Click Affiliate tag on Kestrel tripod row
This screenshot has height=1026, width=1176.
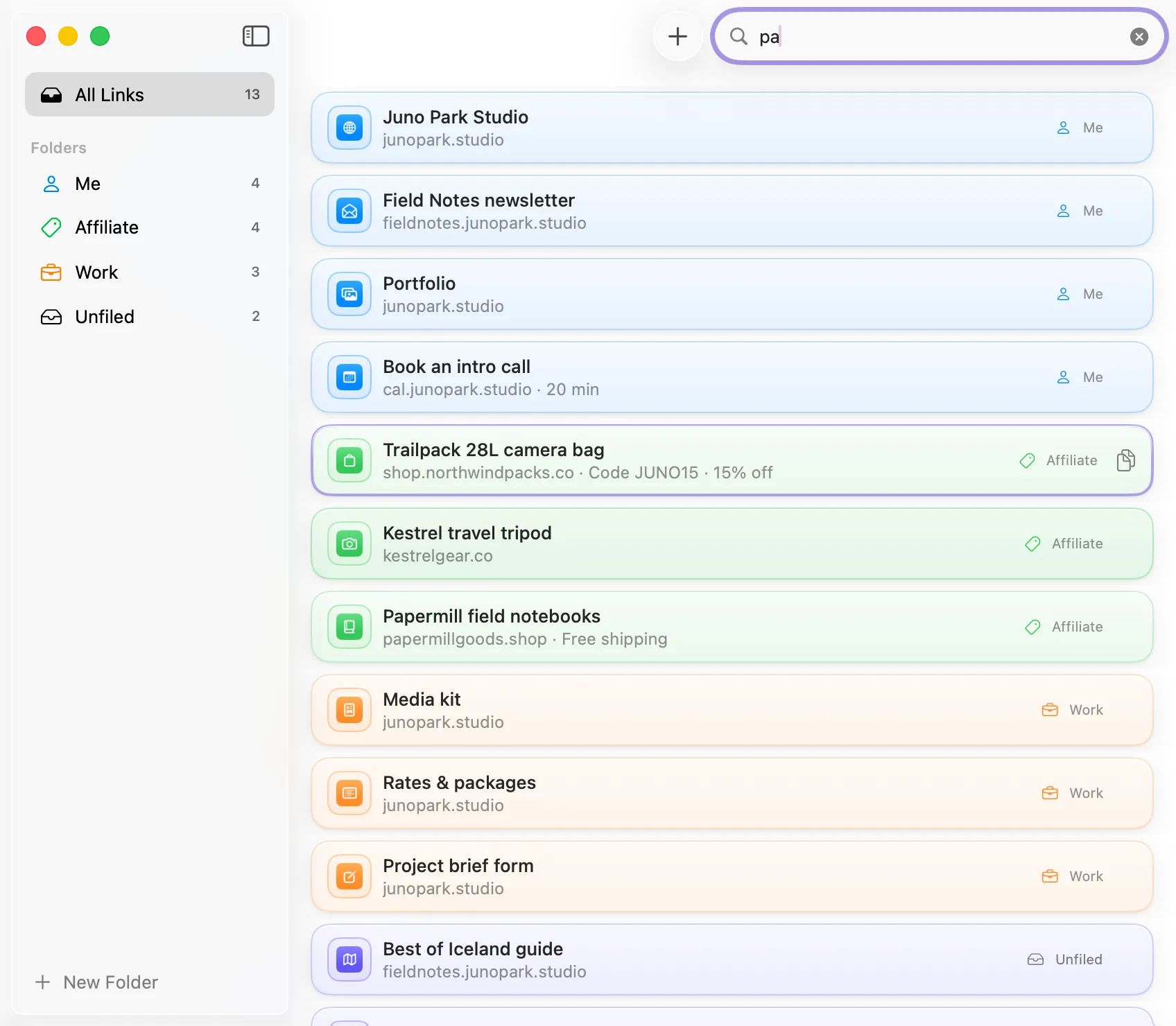(1064, 544)
